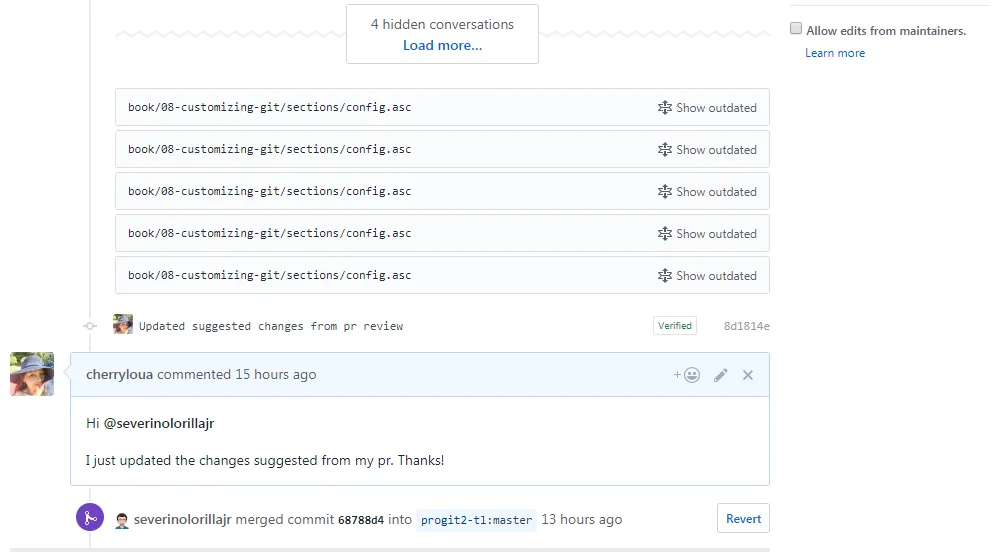
Task: Click the commit avatar beside Updated suggested changes
Action: pos(123,324)
